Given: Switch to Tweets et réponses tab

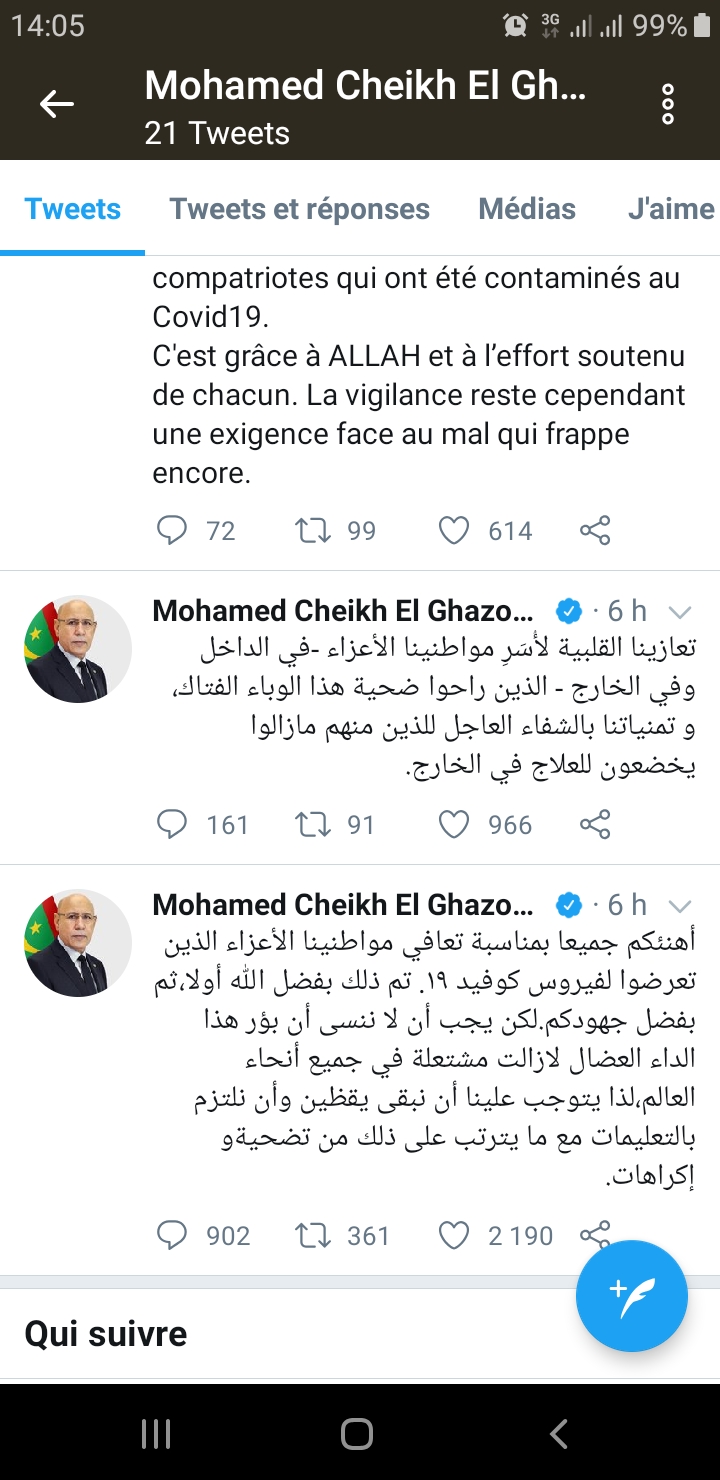Looking at the screenshot, I should (299, 209).
